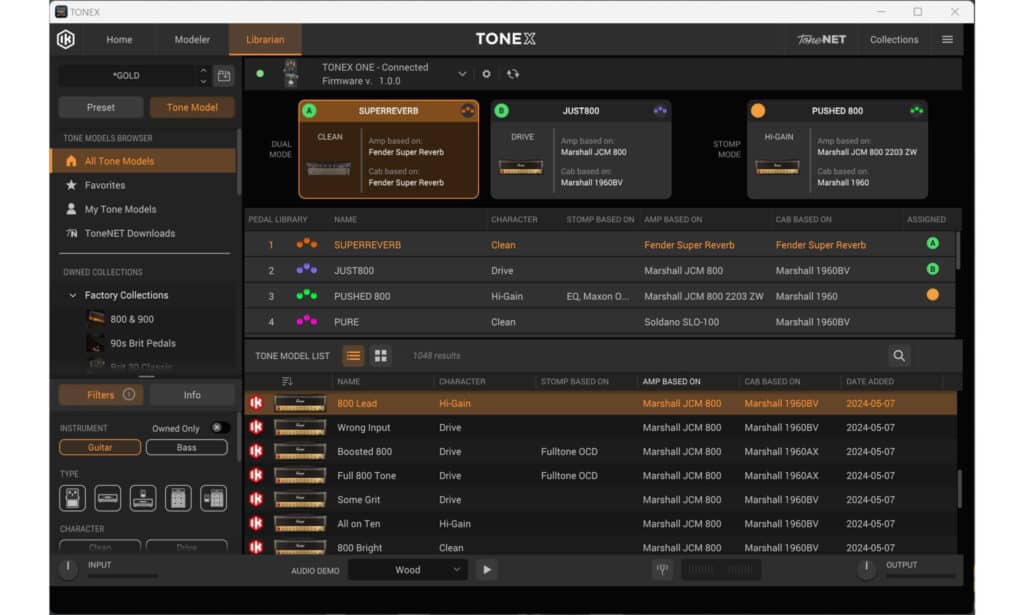Screen dimensions: 1024x615
Task: Select the Boosted 800 tone model
Action: click(601, 452)
